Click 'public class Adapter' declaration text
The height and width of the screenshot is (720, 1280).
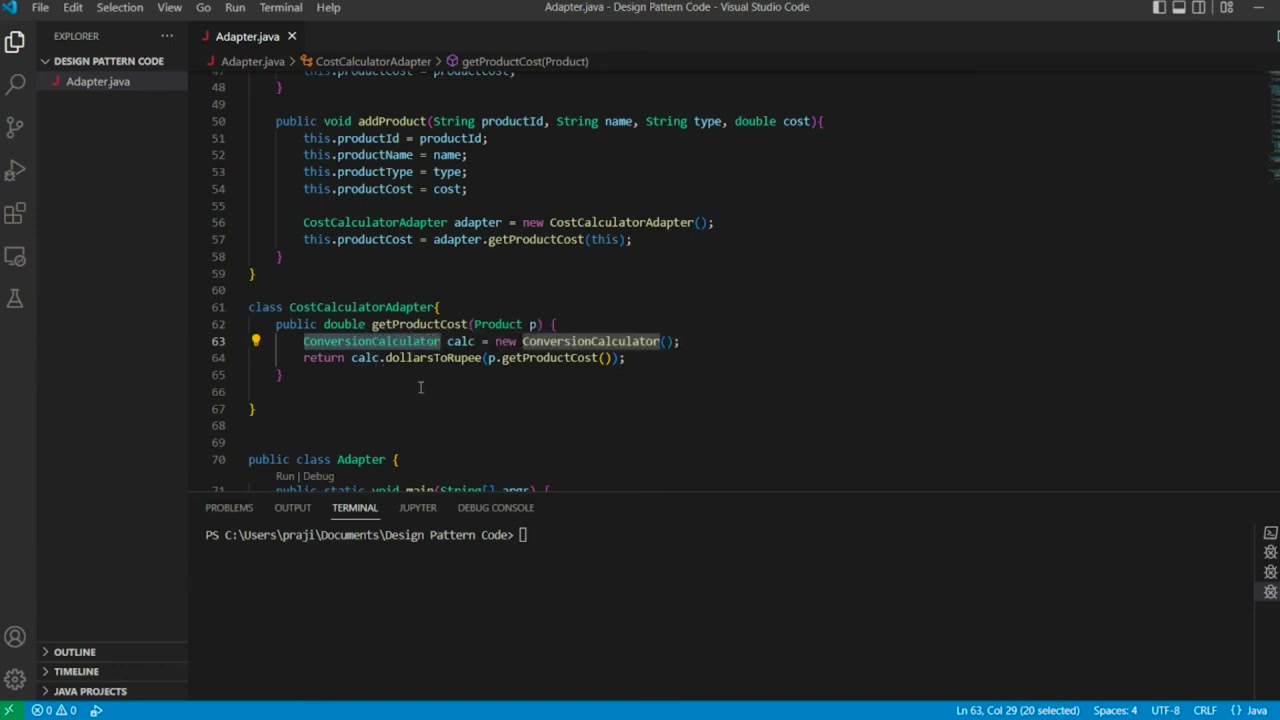click(x=316, y=459)
